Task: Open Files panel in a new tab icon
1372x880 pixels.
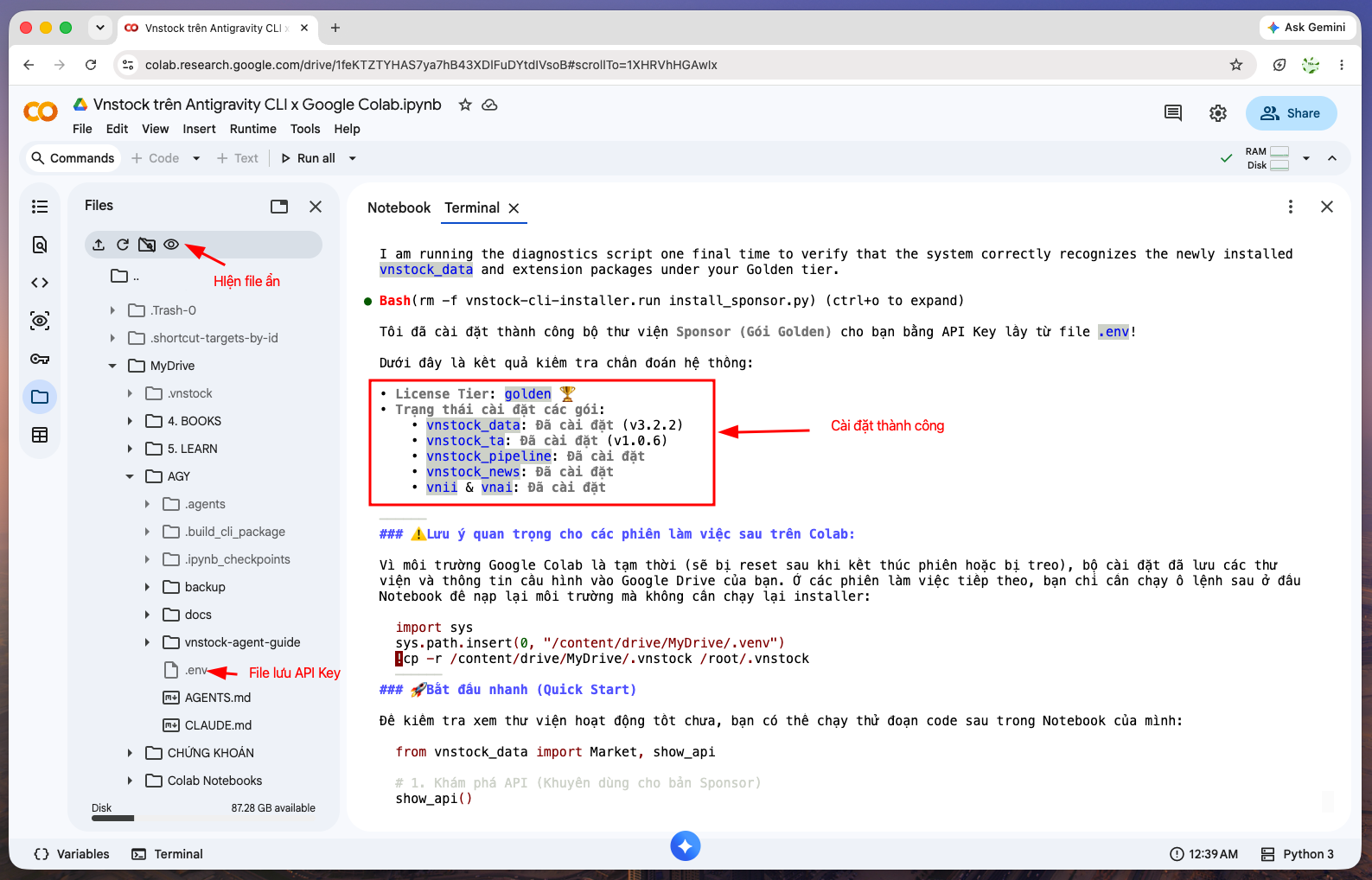Action: 279,207
